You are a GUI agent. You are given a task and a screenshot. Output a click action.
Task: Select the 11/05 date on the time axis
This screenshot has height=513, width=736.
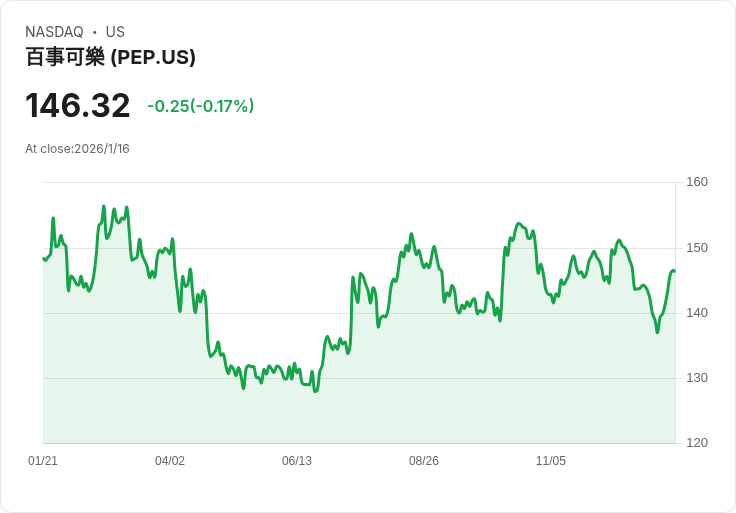coord(551,461)
